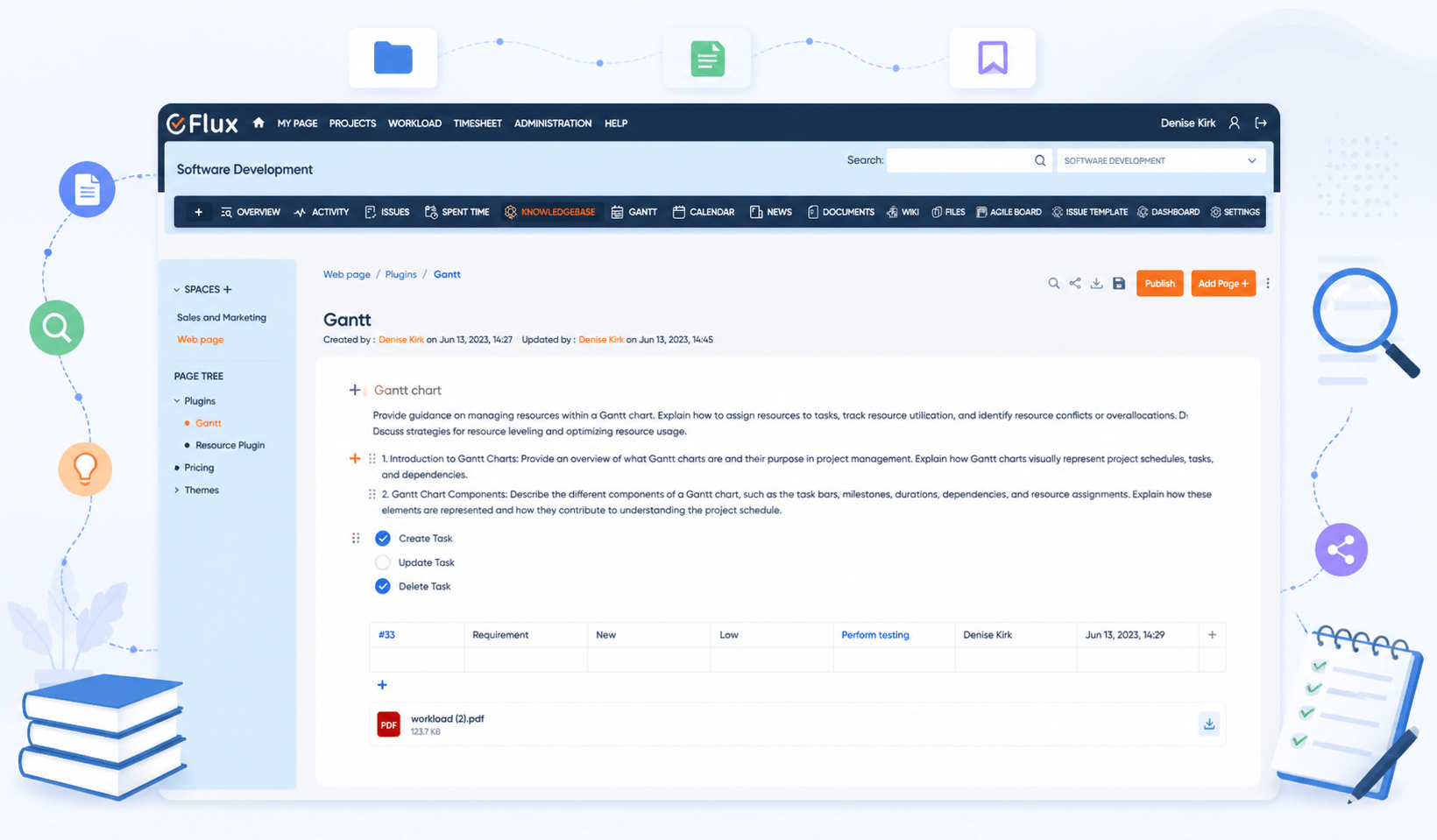Open the AGILE BOARD tab
Image resolution: width=1437 pixels, height=840 pixels.
(x=1009, y=212)
